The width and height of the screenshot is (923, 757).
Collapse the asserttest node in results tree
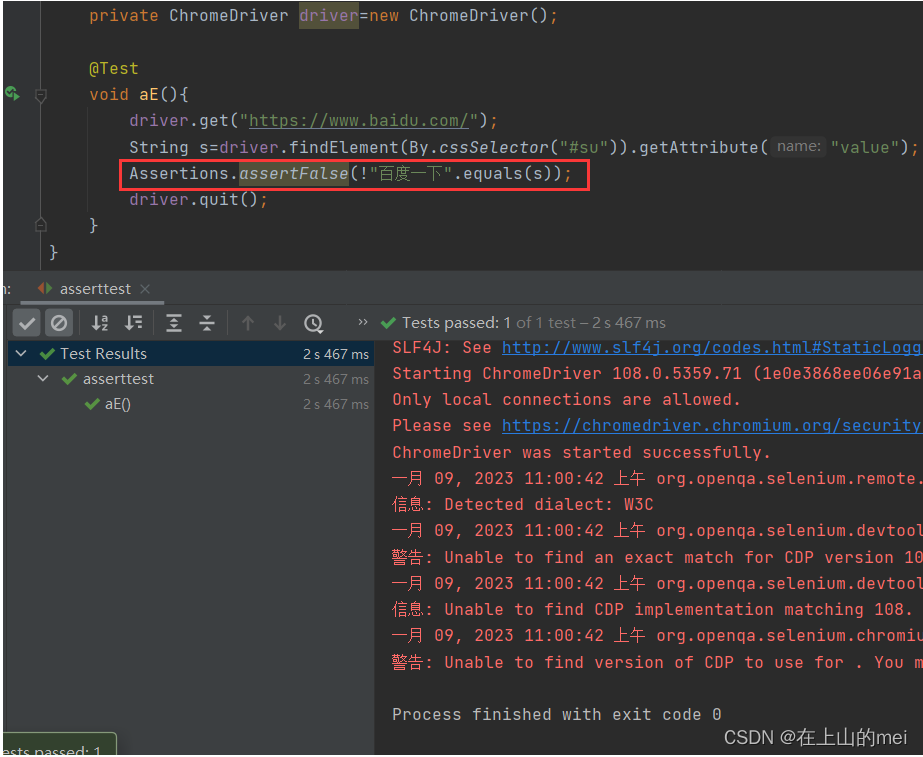click(41, 378)
